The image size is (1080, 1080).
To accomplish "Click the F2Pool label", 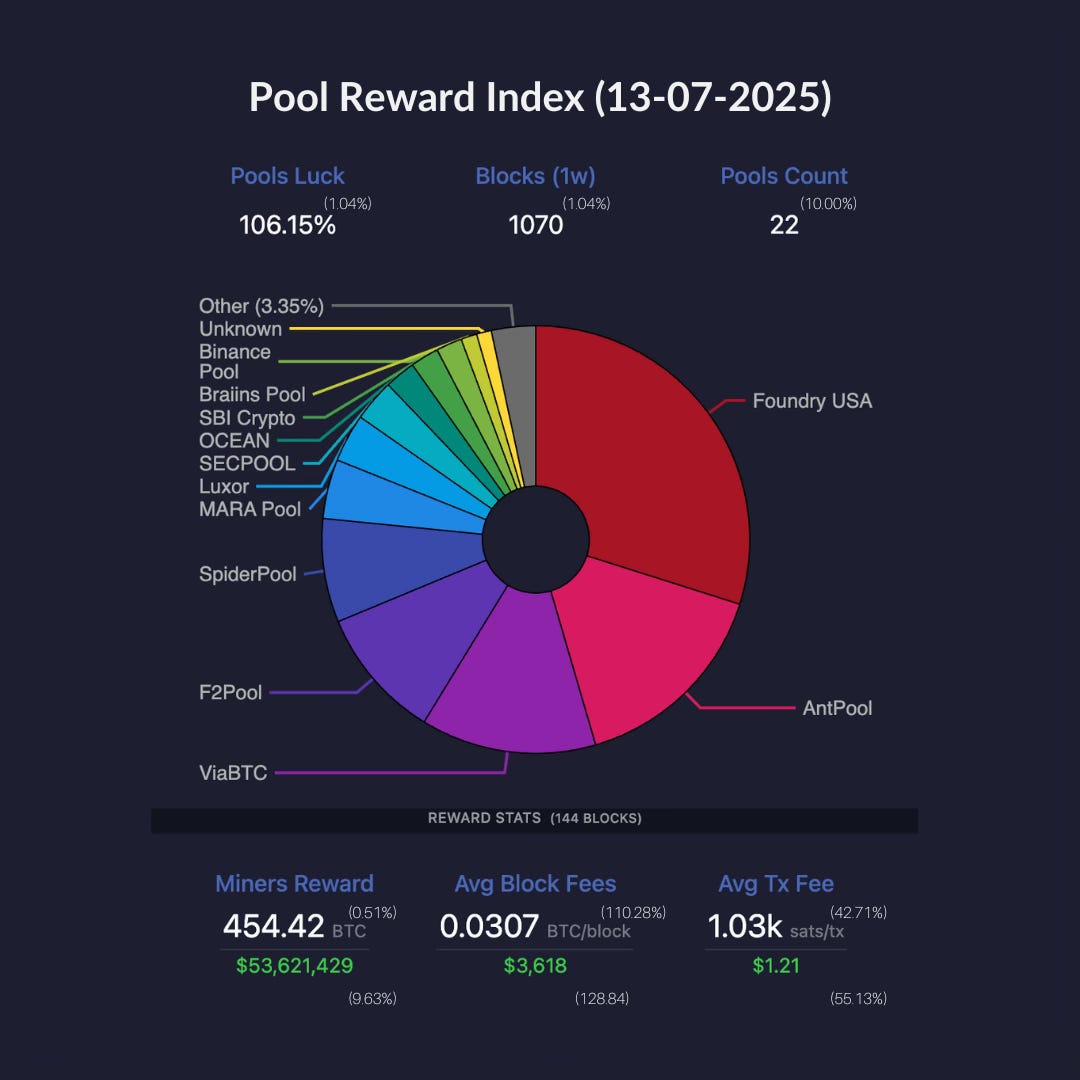I will click(230, 692).
